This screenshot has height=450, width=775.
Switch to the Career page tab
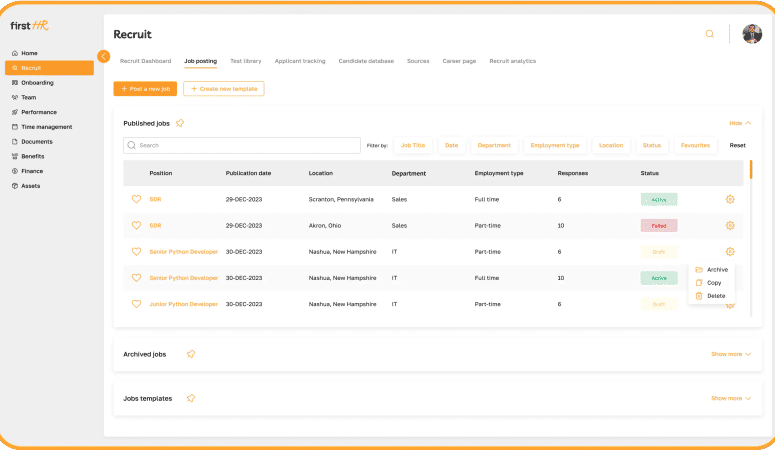coord(459,61)
